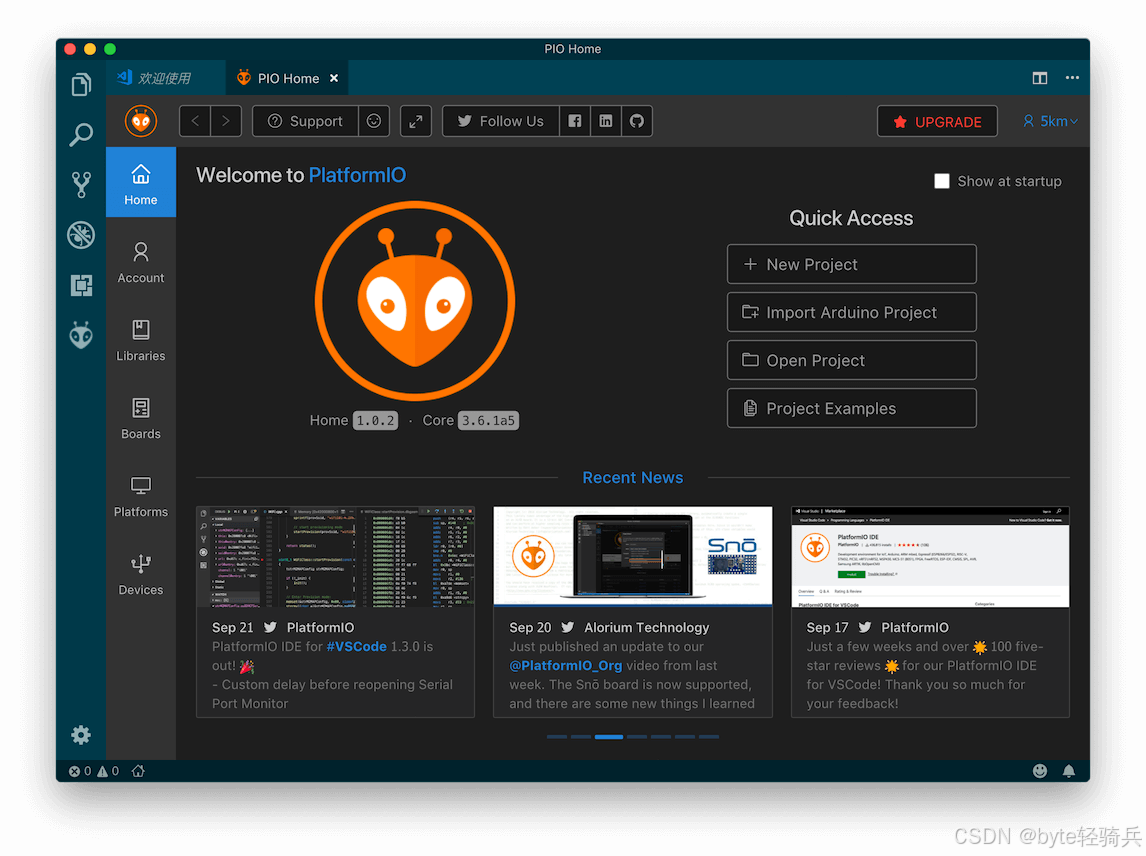Open the Sep 21 debugger screenshot thumbnail
The image size is (1146, 856).
point(335,556)
